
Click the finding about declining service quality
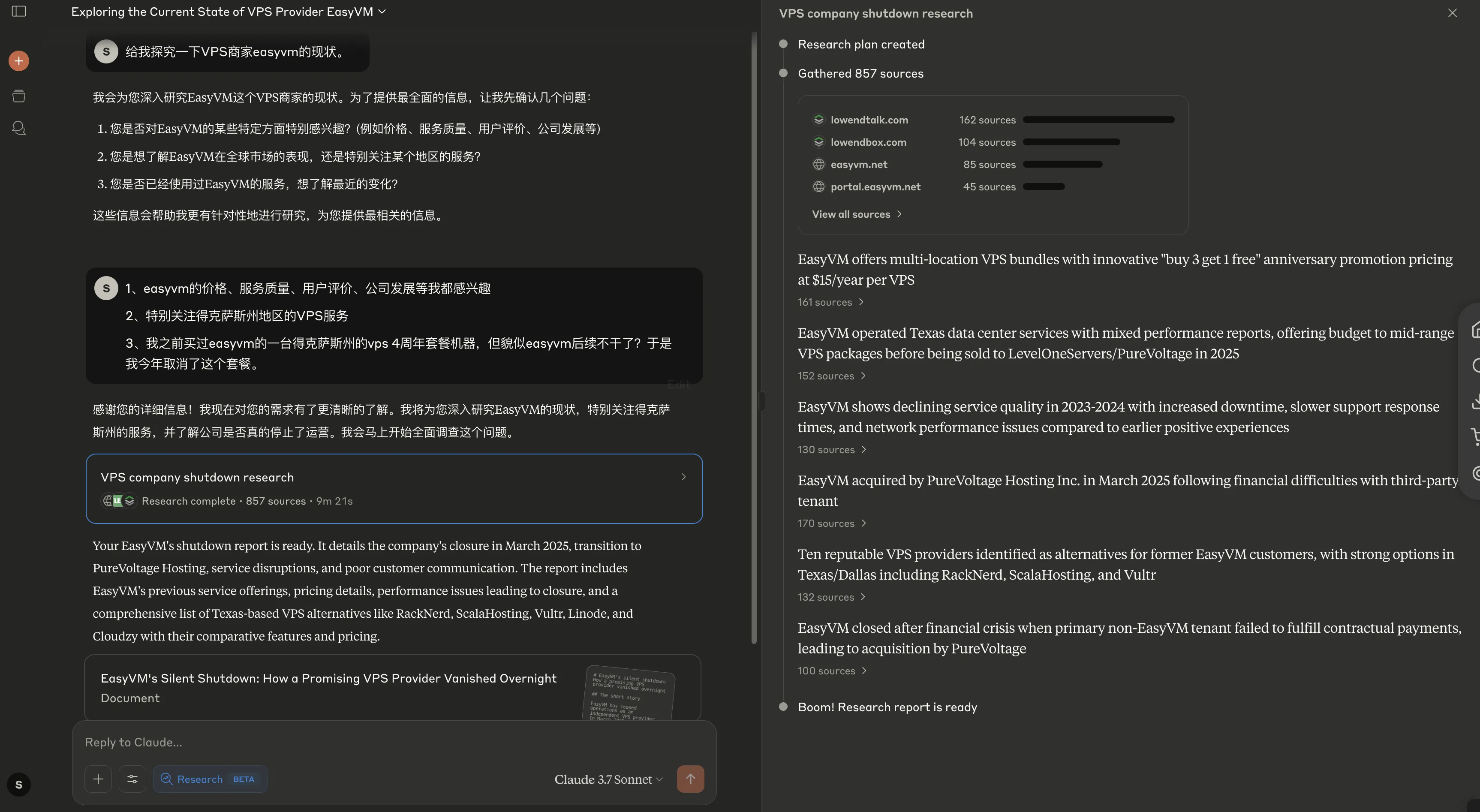[1119, 417]
